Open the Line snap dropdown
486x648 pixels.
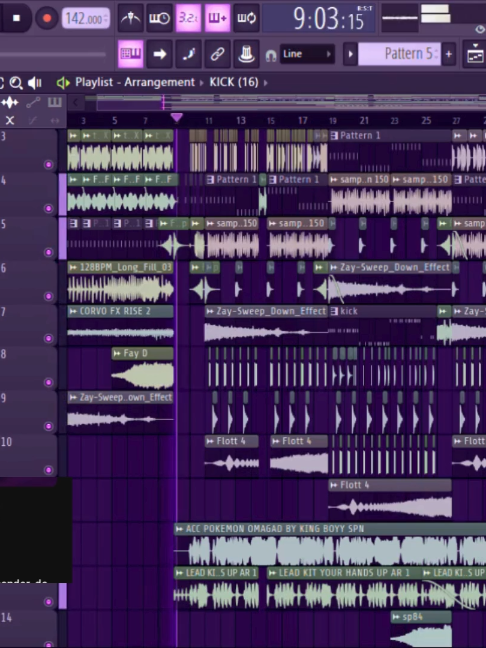(x=307, y=54)
